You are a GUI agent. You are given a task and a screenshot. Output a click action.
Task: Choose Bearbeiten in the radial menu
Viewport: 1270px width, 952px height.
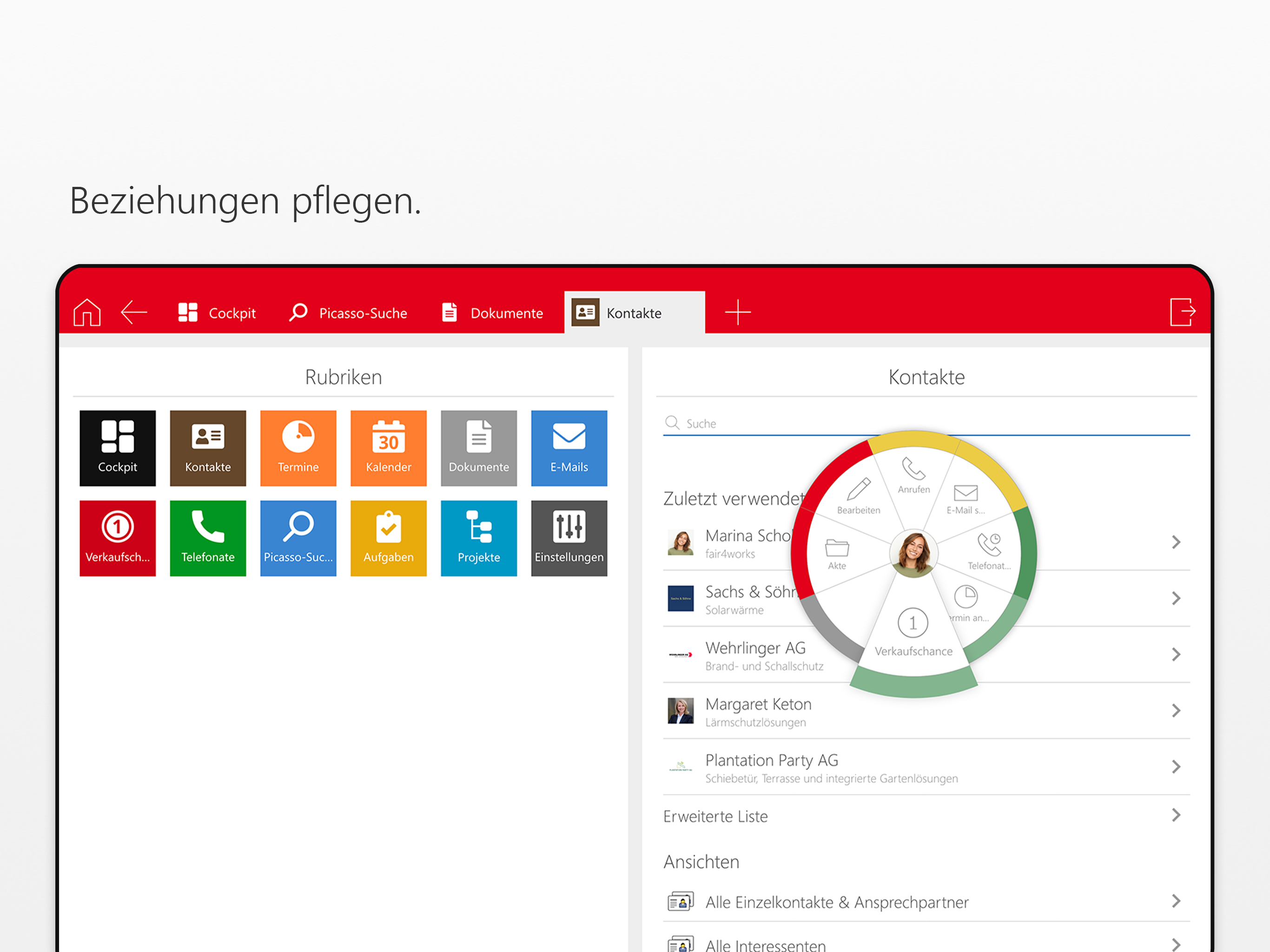(x=858, y=496)
